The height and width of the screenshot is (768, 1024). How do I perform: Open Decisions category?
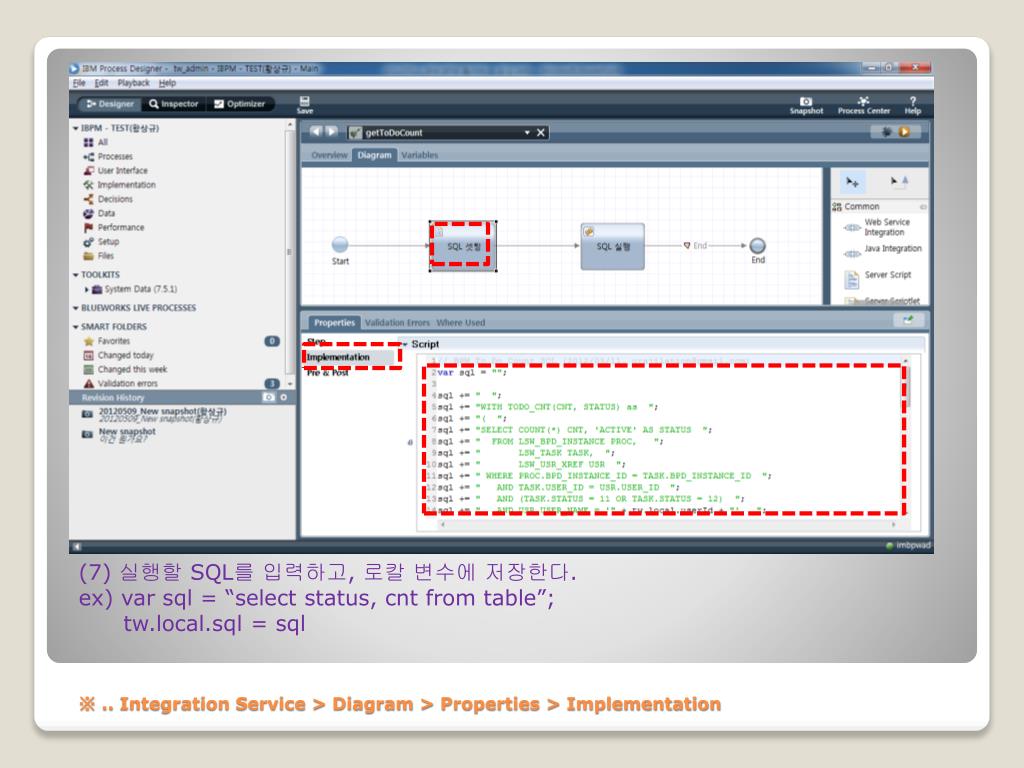108,199
